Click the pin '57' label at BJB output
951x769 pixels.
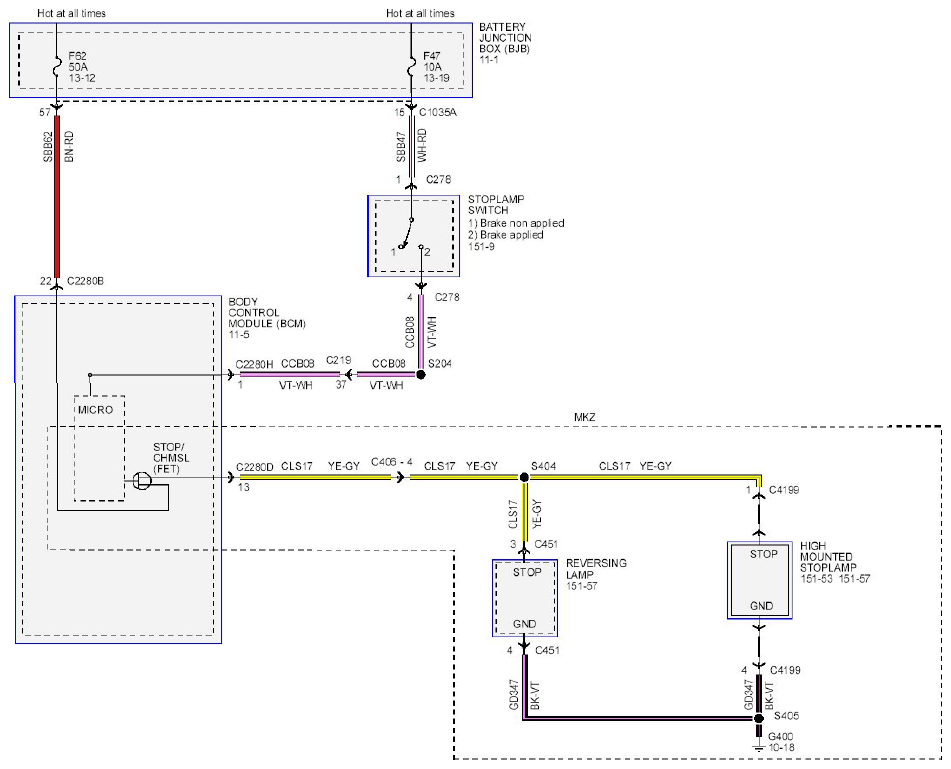45,112
